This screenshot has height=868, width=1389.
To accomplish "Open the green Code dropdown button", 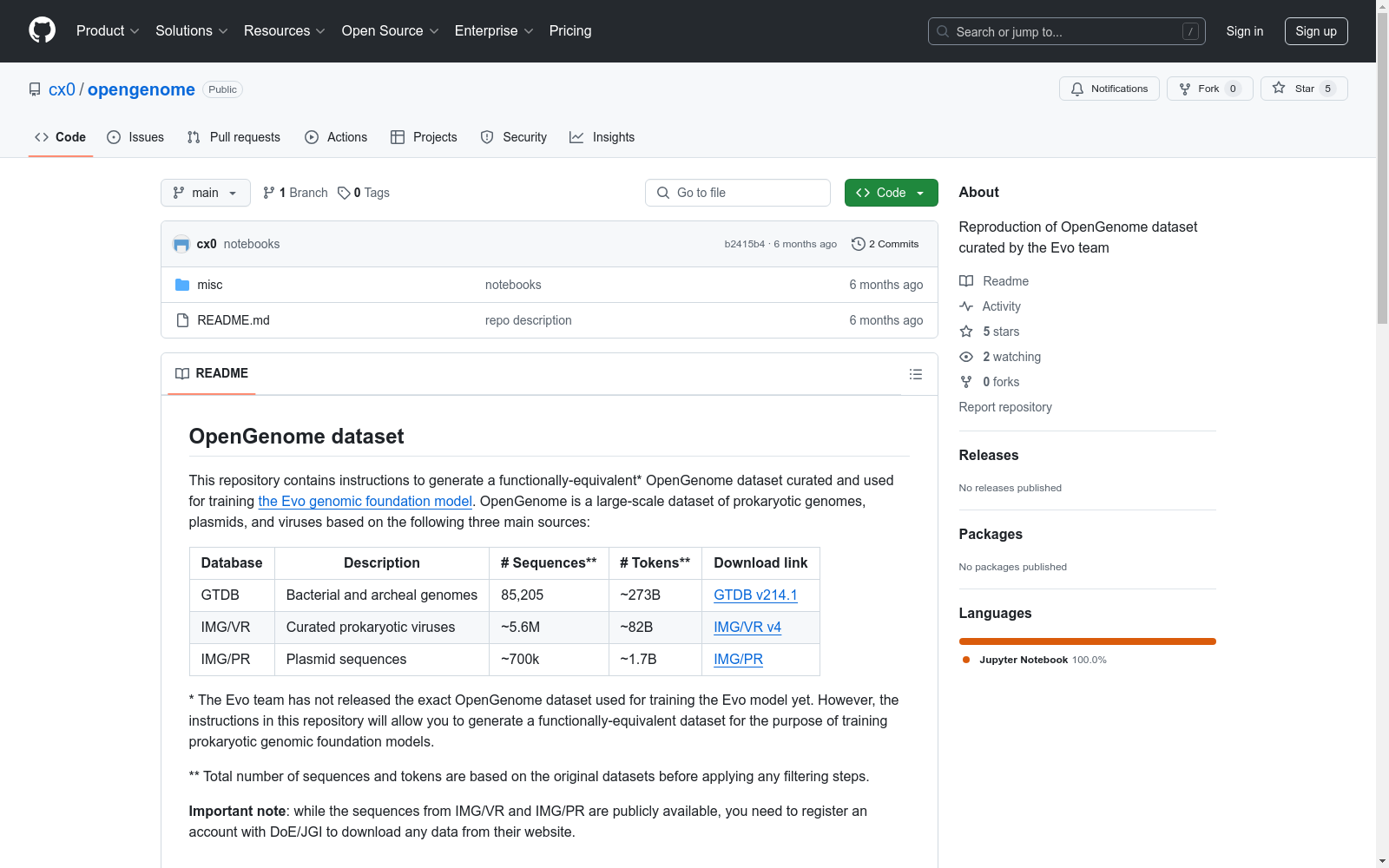I will [891, 193].
